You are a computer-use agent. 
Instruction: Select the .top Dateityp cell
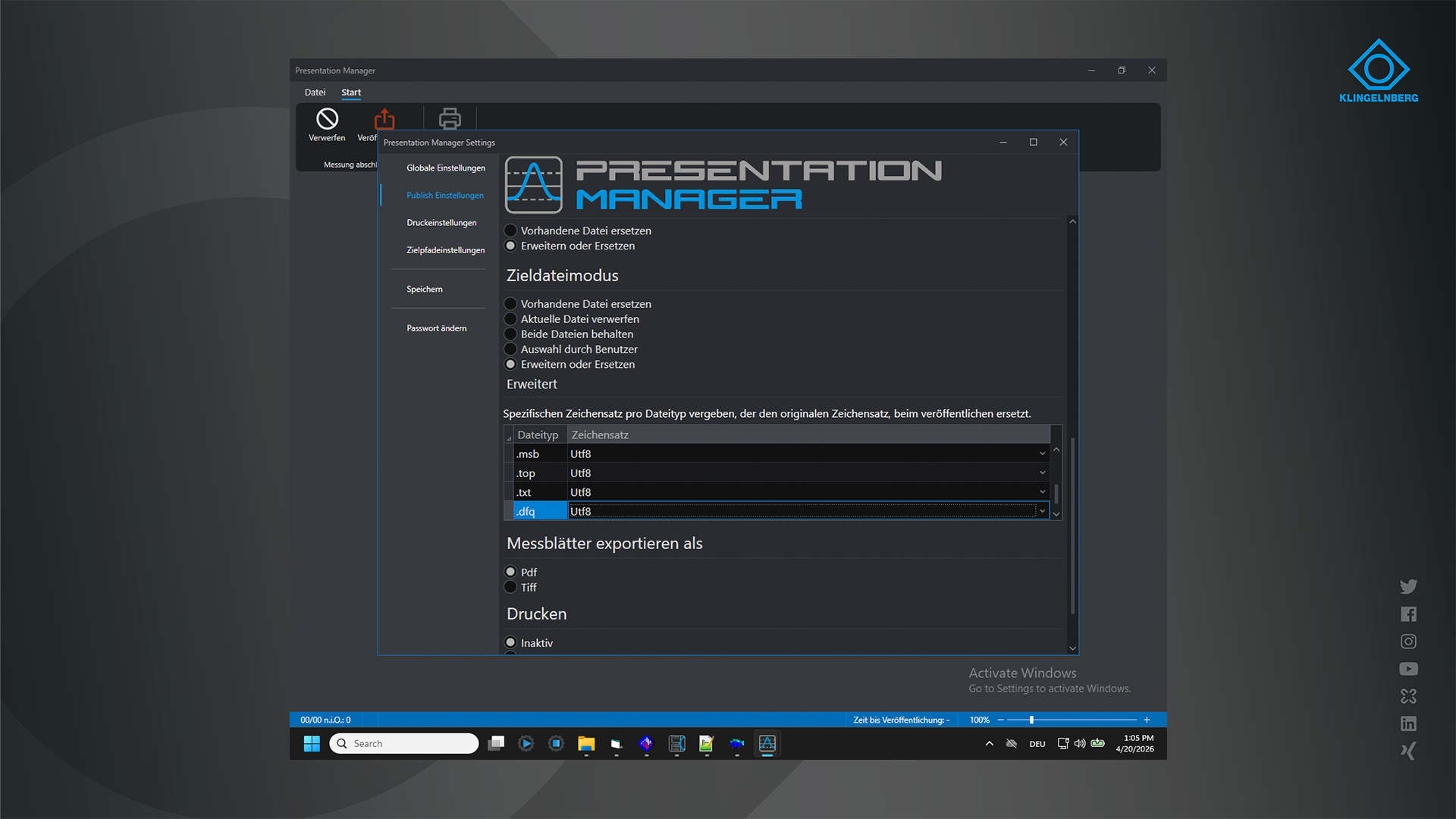541,472
